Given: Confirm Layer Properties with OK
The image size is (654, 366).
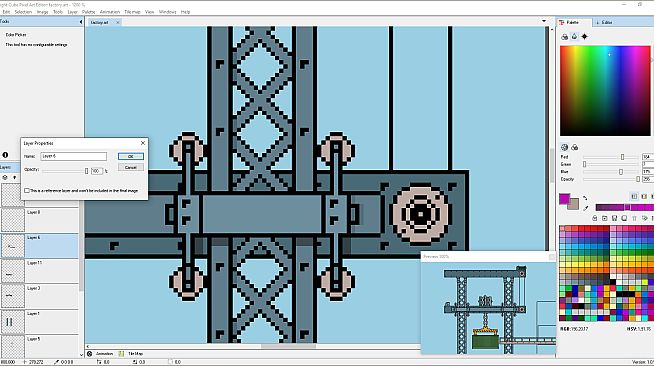Looking at the screenshot, I should click(131, 156).
